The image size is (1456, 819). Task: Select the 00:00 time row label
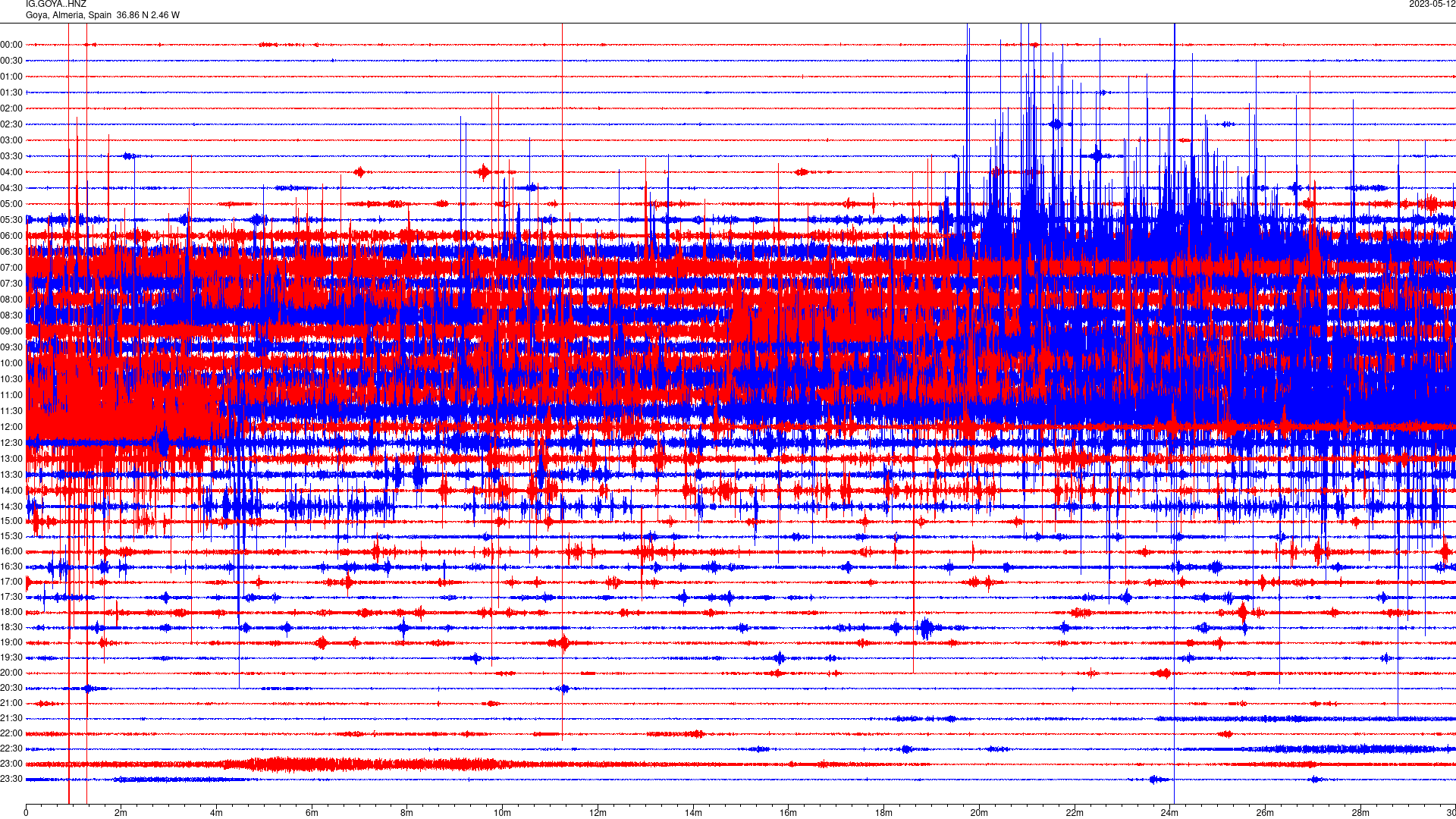click(x=11, y=45)
